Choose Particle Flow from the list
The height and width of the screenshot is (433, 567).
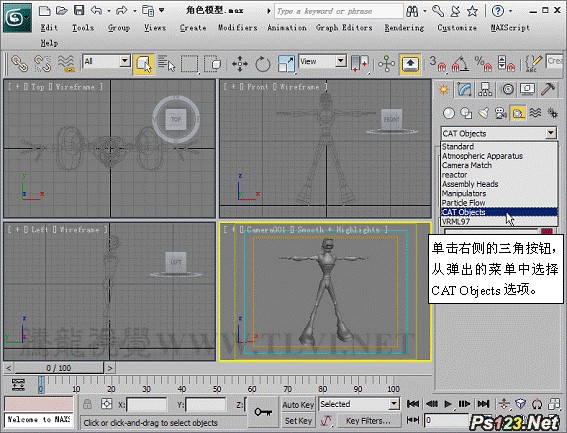pos(499,203)
